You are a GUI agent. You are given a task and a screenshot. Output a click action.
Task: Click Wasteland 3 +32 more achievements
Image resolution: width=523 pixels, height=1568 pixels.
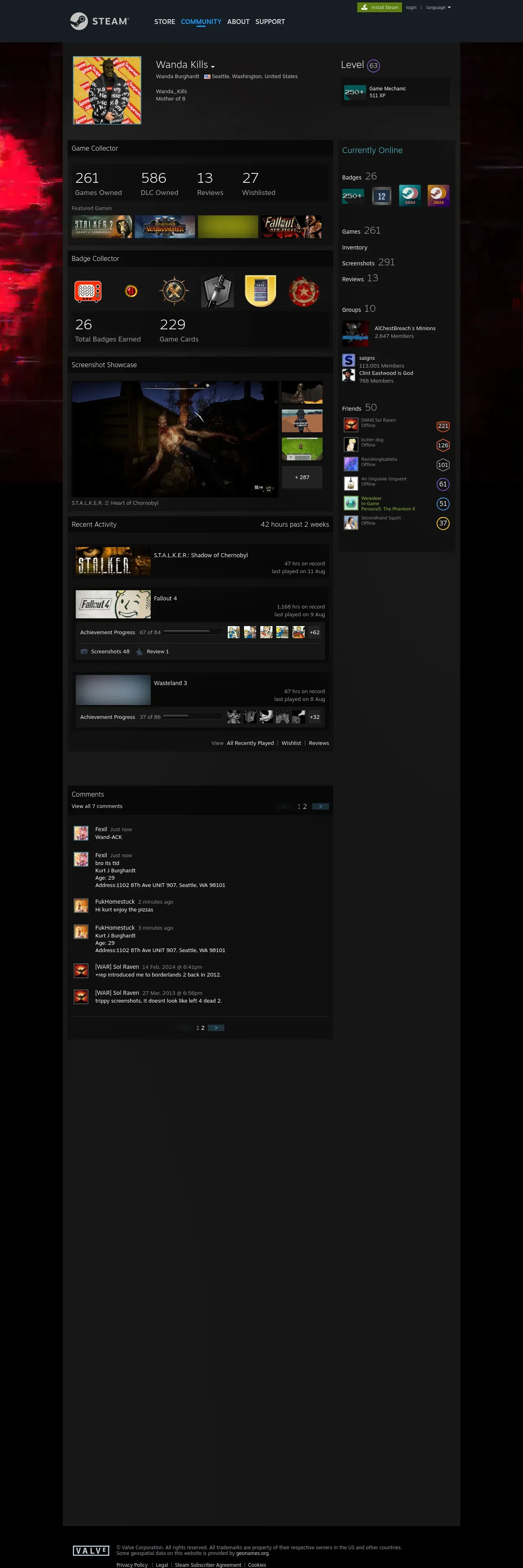[x=314, y=717]
